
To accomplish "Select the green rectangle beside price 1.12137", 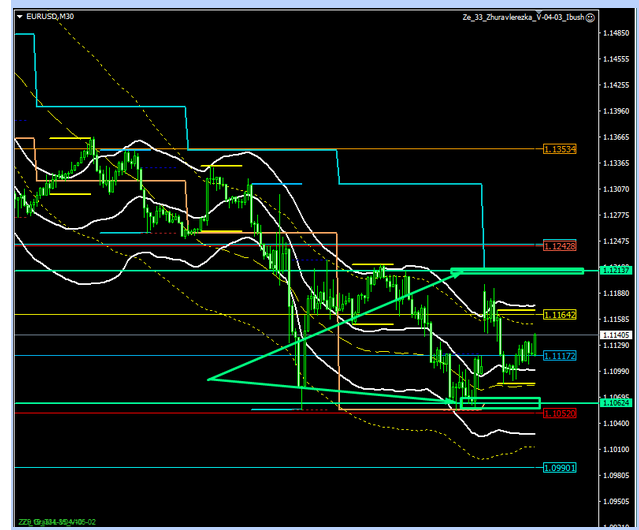I will [x=520, y=271].
